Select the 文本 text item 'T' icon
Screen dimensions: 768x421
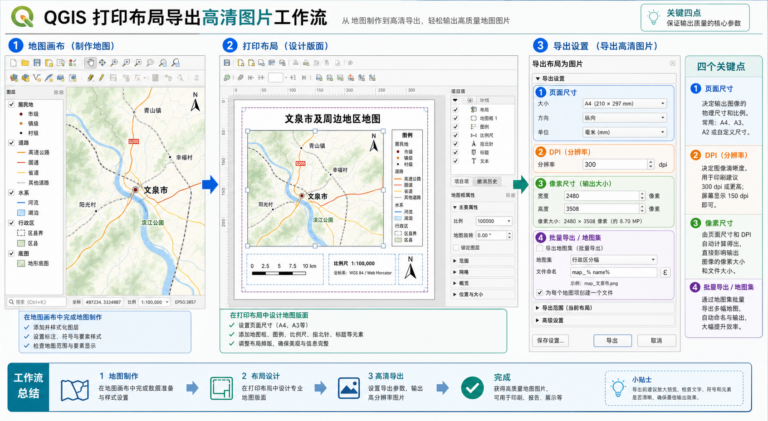click(x=474, y=161)
